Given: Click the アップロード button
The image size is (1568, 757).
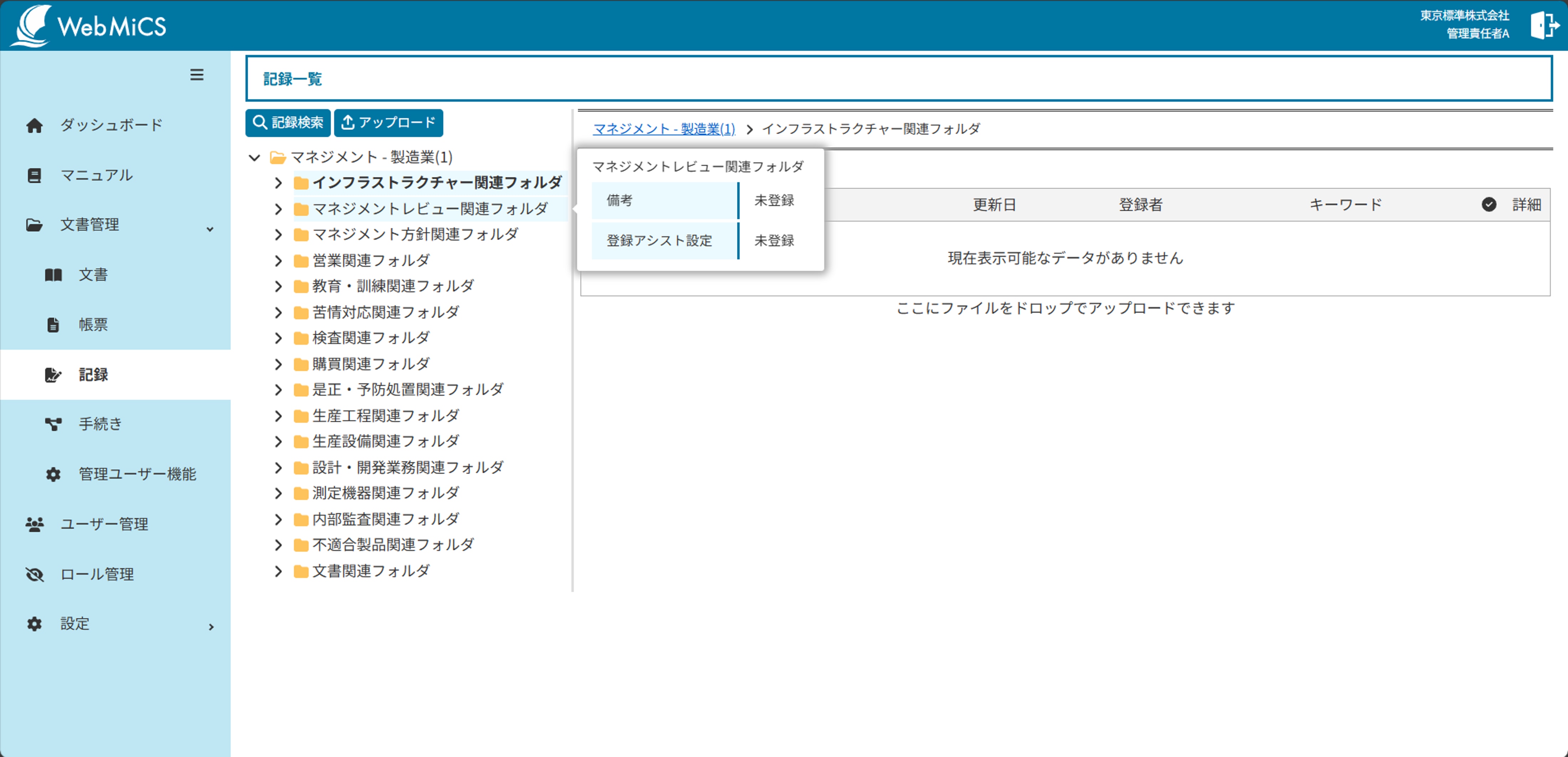Looking at the screenshot, I should (388, 122).
